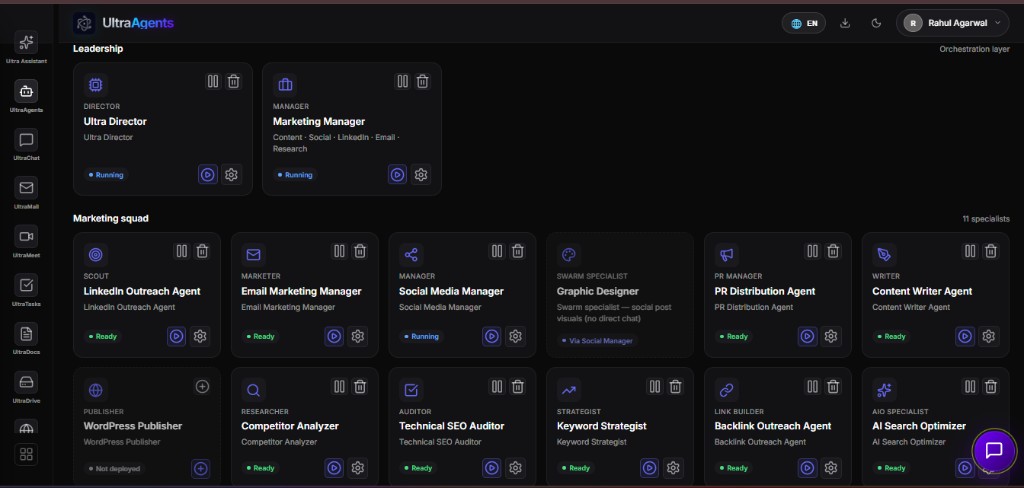Image resolution: width=1024 pixels, height=488 pixels.
Task: Open Keyword Strategist settings gear
Action: click(673, 468)
